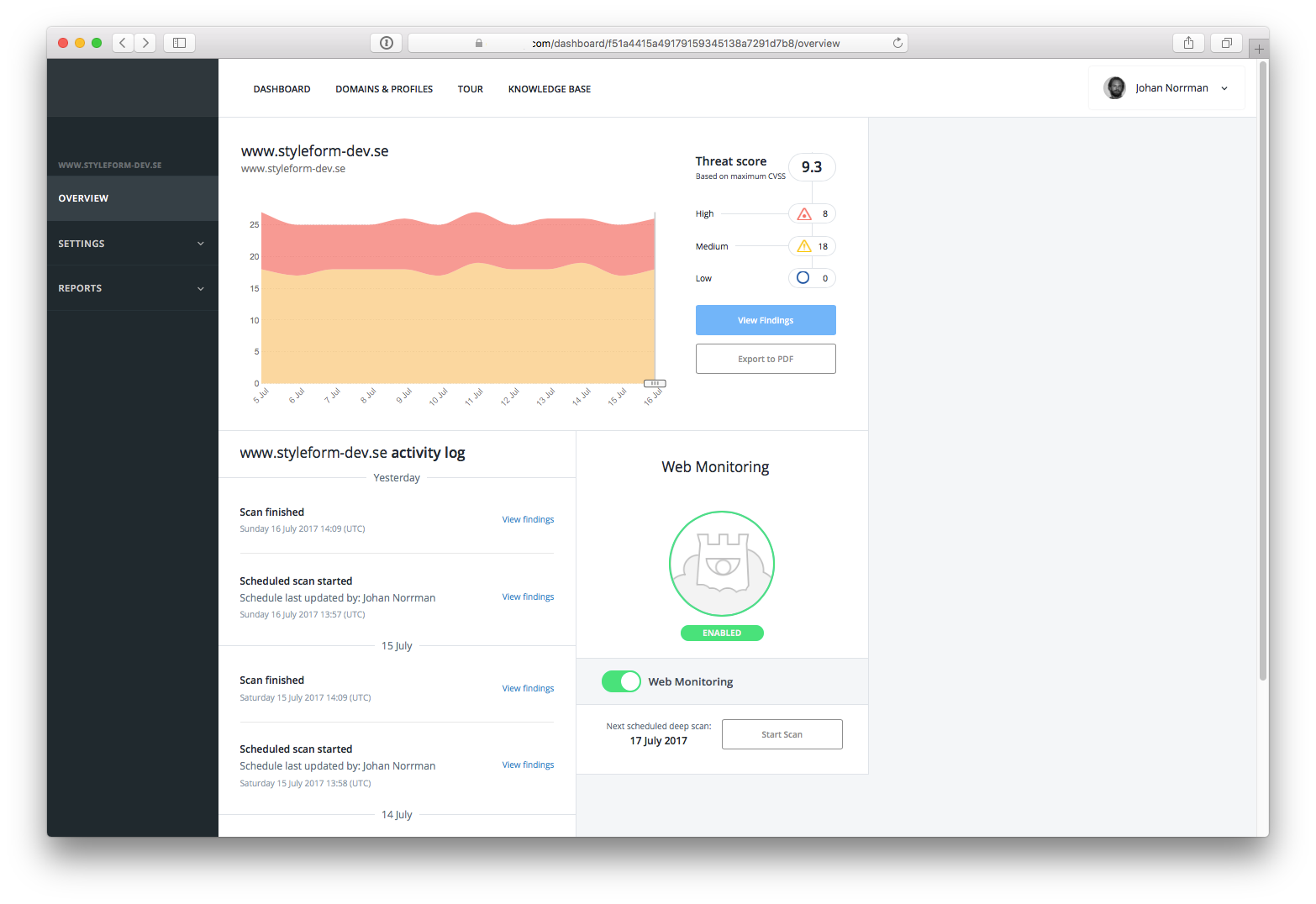Viewport: 1316px width, 904px height.
Task: Go back with Safari back arrow
Action: [x=124, y=43]
